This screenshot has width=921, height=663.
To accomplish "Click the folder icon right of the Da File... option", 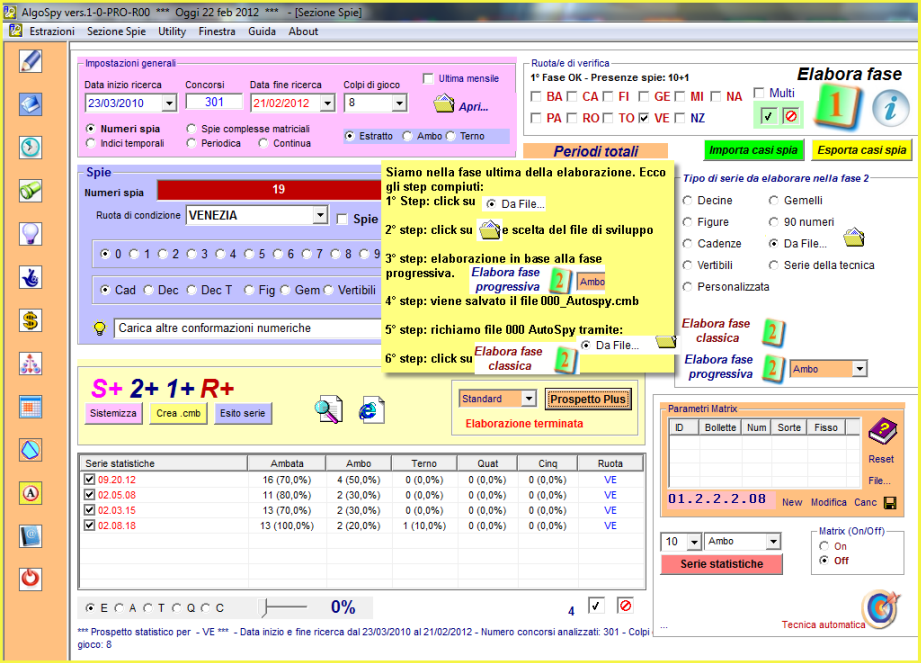I will pos(854,238).
